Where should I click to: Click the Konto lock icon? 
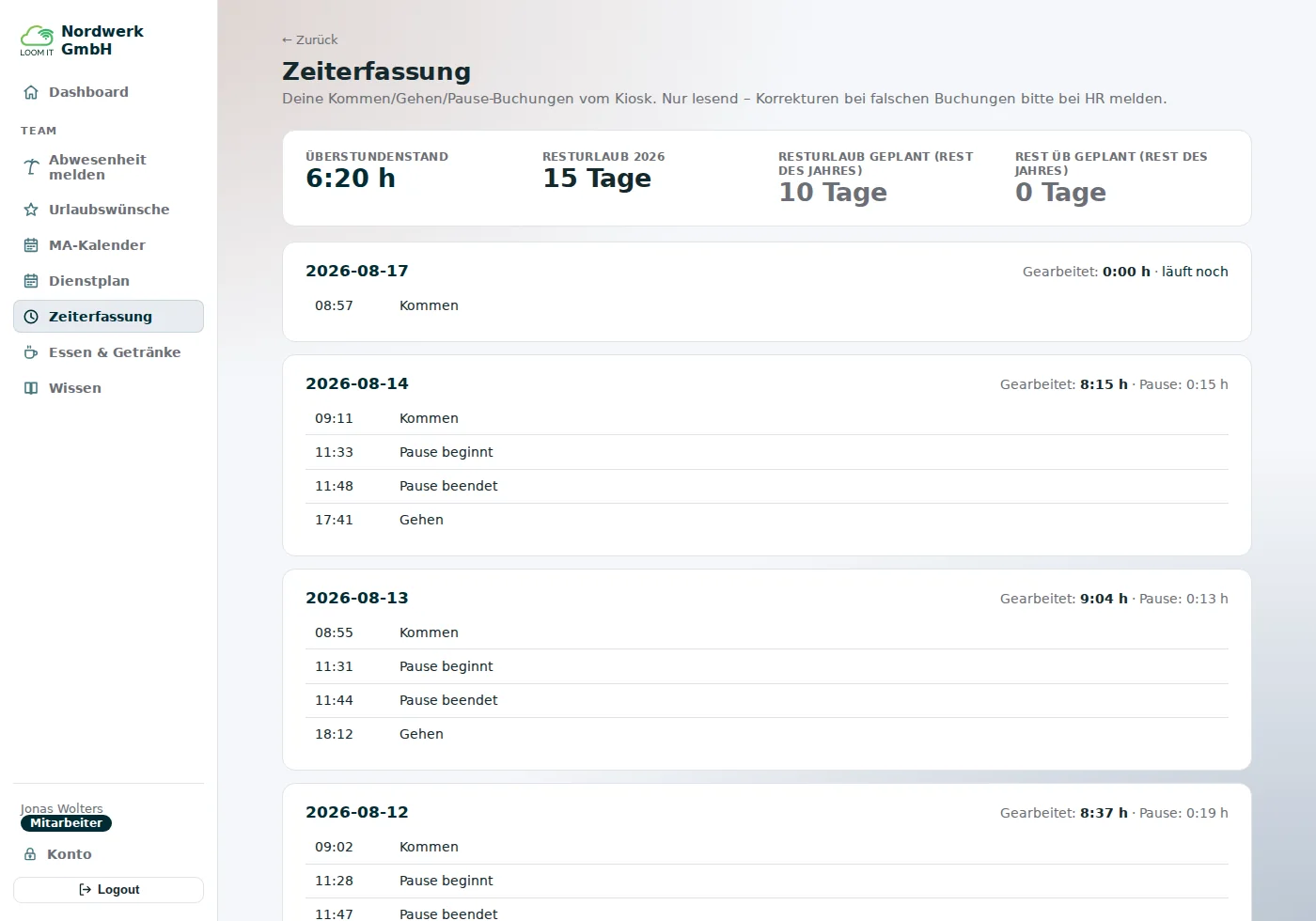point(30,854)
